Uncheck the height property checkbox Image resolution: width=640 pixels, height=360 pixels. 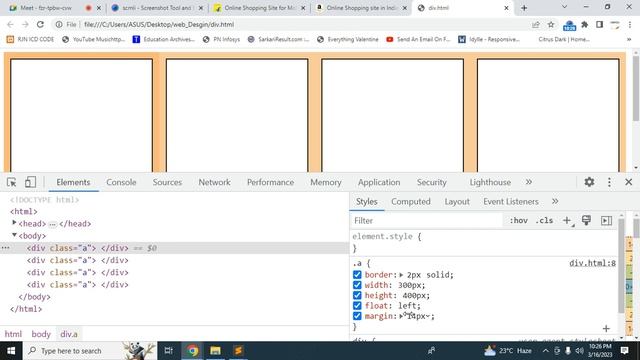click(357, 295)
